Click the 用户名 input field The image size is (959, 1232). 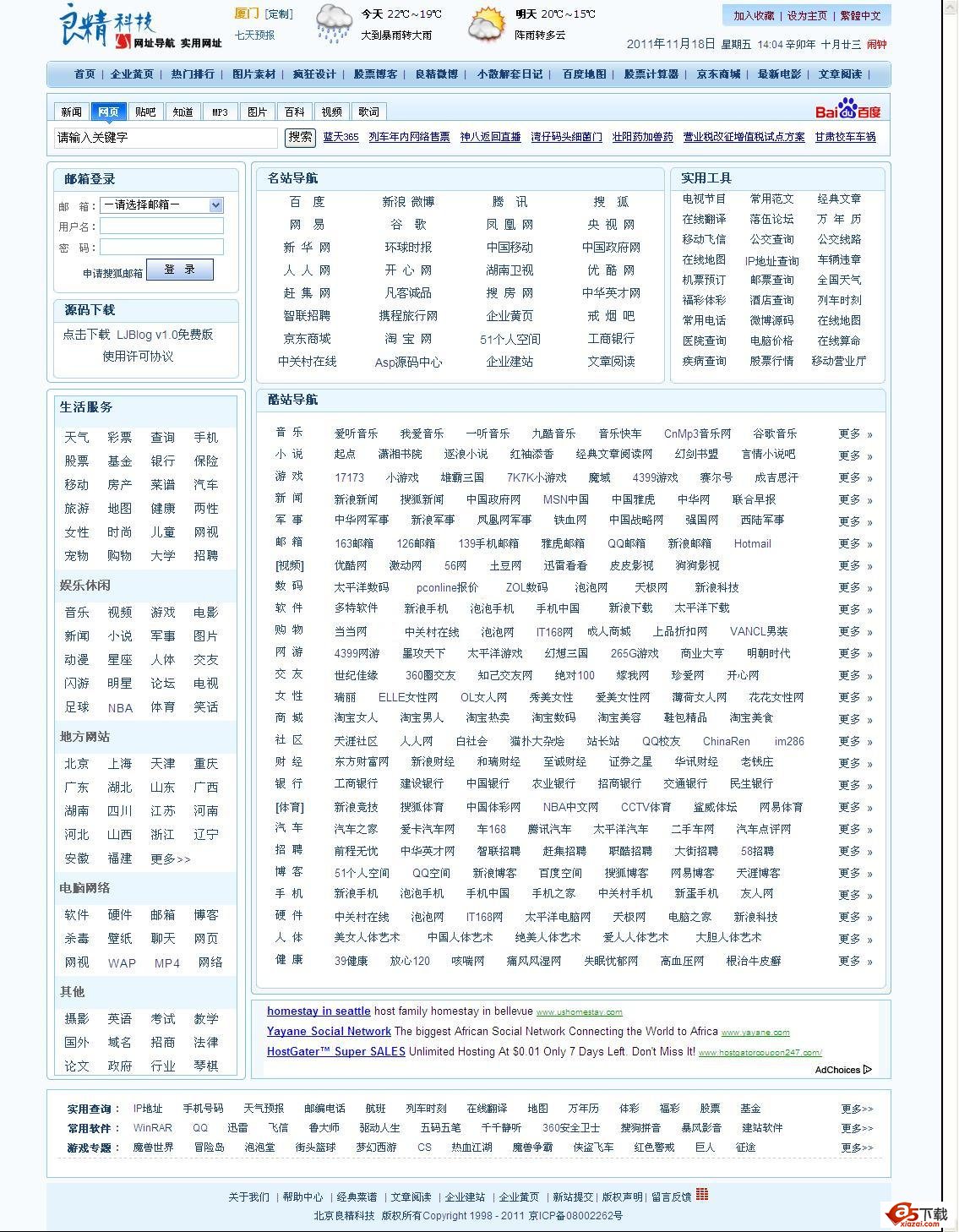pyautogui.click(x=161, y=226)
